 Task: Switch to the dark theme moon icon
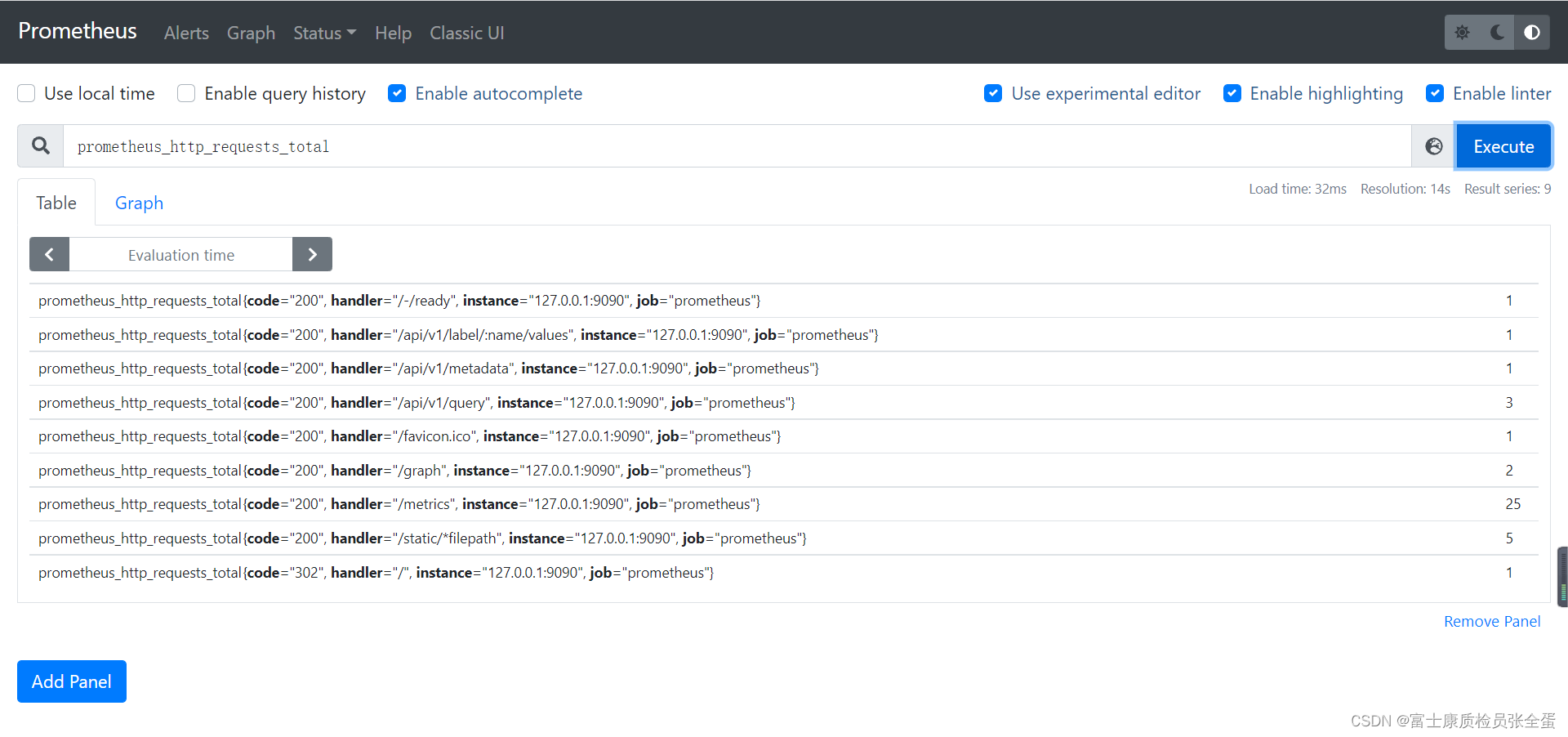pos(1497,33)
